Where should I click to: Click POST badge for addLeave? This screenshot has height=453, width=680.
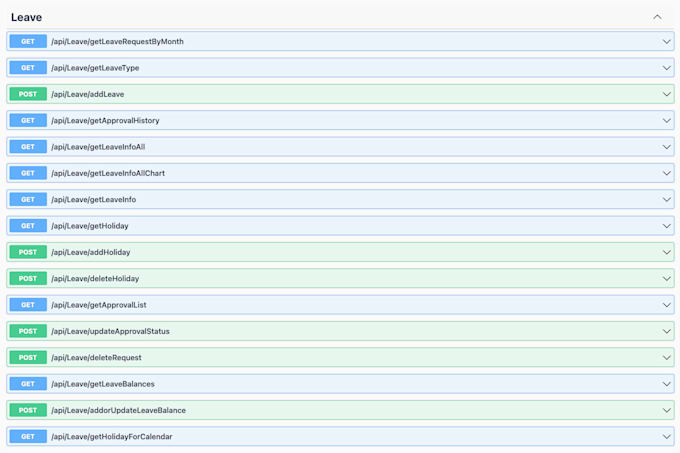[28, 94]
